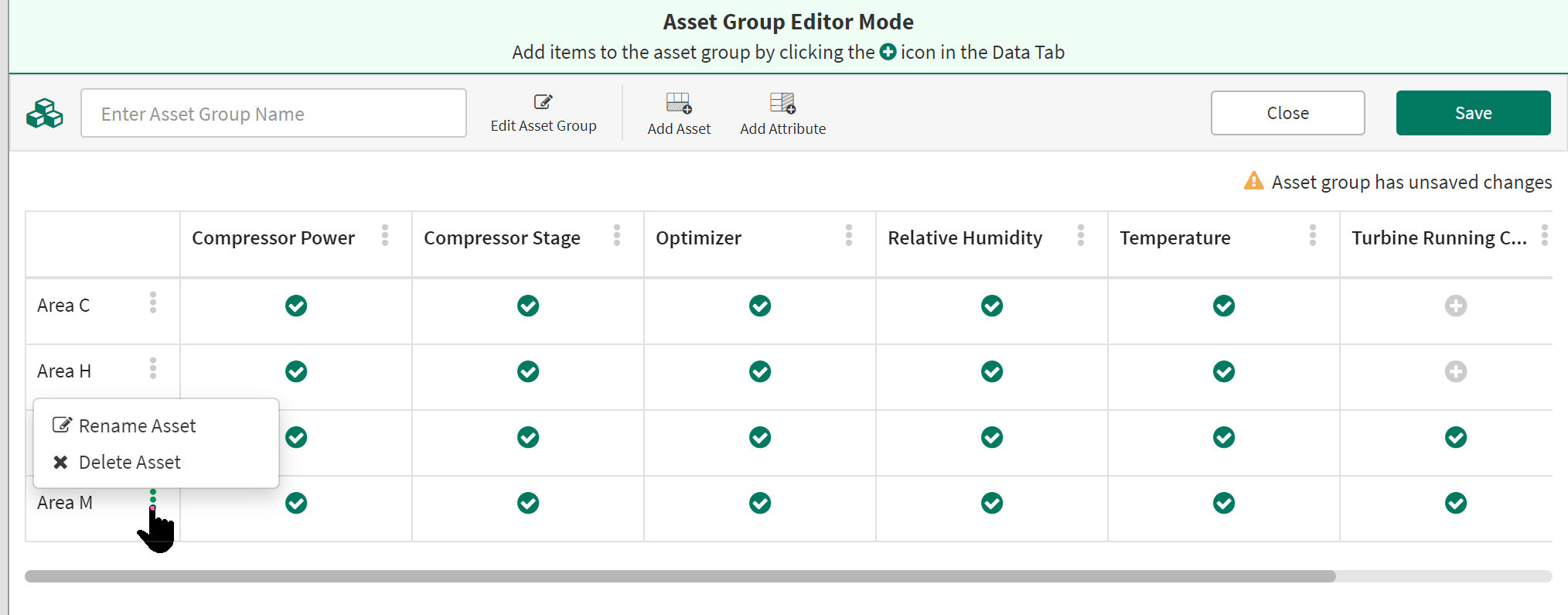Open Relative Humidity column options menu
This screenshot has height=615, width=1568.
1081,235
